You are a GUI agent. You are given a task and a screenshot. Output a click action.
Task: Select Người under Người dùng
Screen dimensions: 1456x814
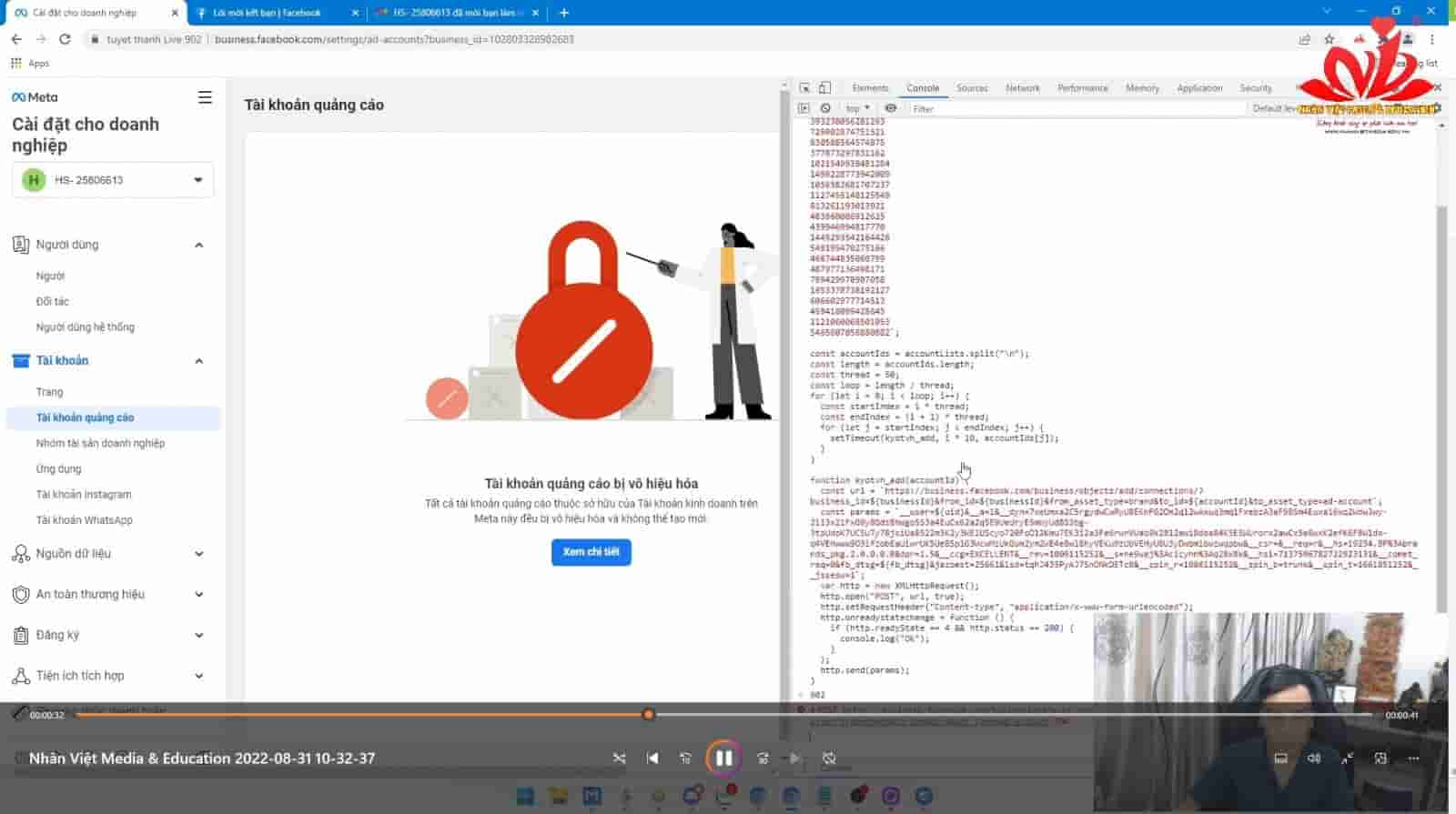pyautogui.click(x=50, y=276)
